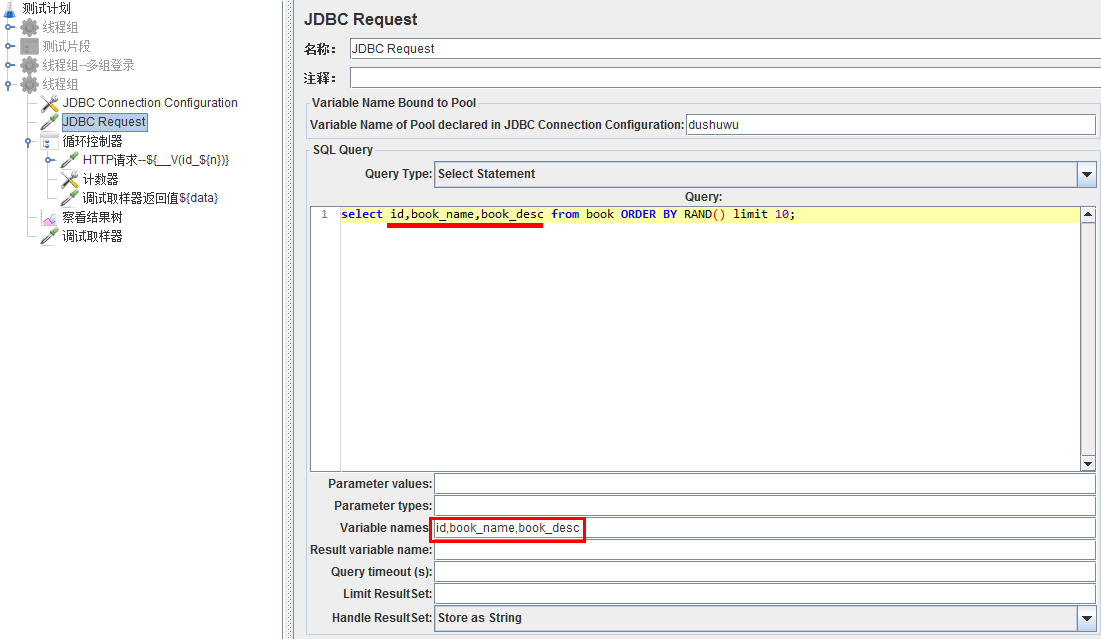
Task: Click the 注释 comment field
Action: point(725,77)
